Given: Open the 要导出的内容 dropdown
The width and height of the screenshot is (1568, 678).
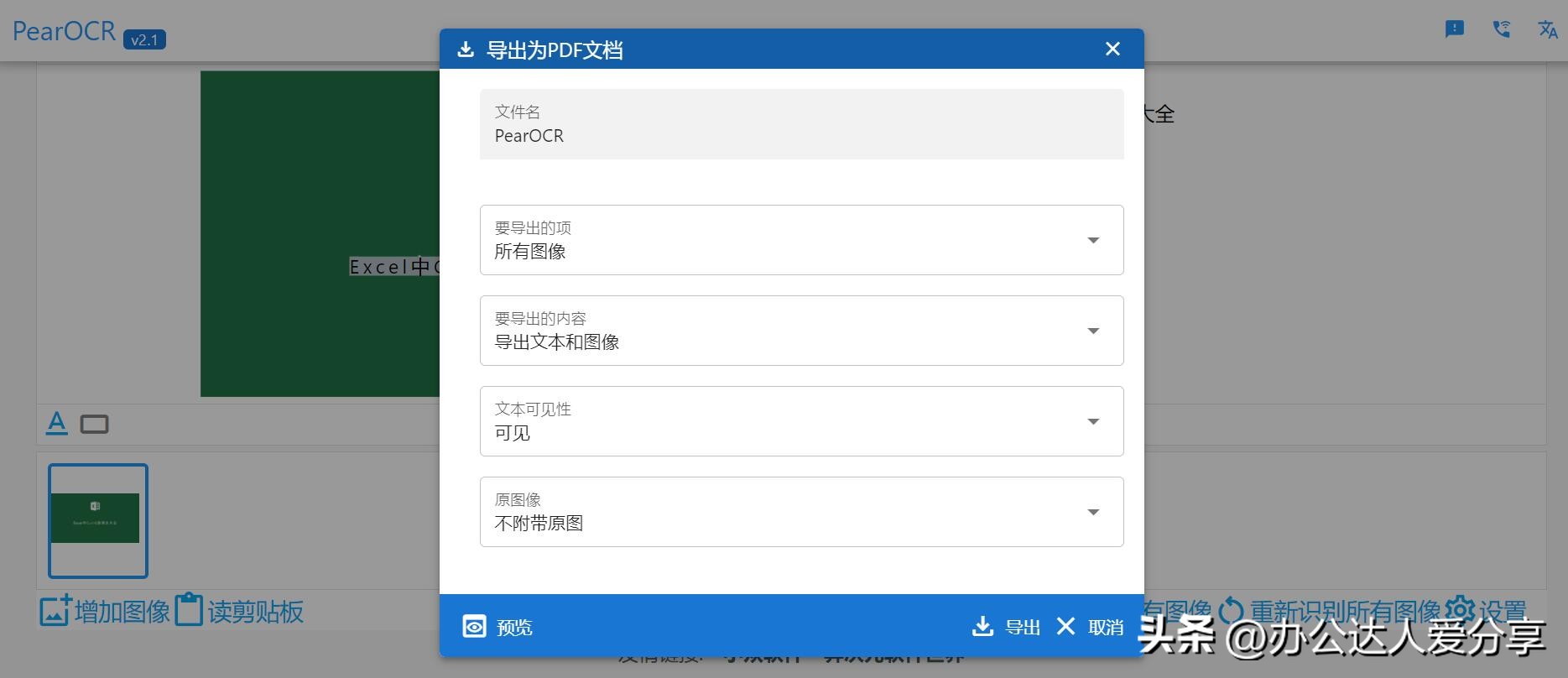Looking at the screenshot, I should [801, 331].
